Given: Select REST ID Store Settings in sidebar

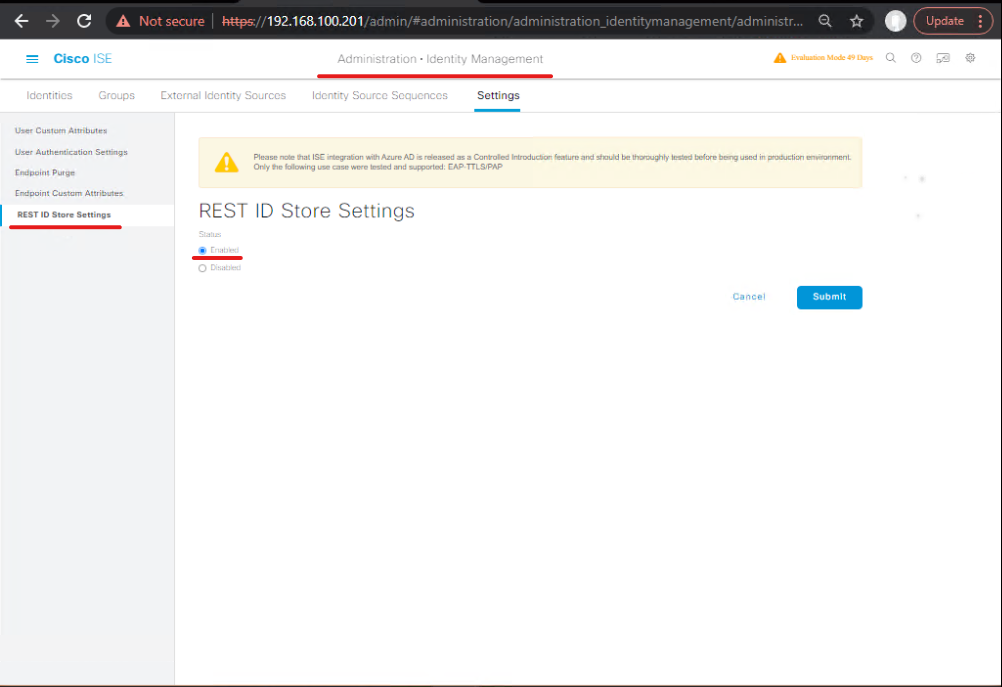Looking at the screenshot, I should [64, 215].
